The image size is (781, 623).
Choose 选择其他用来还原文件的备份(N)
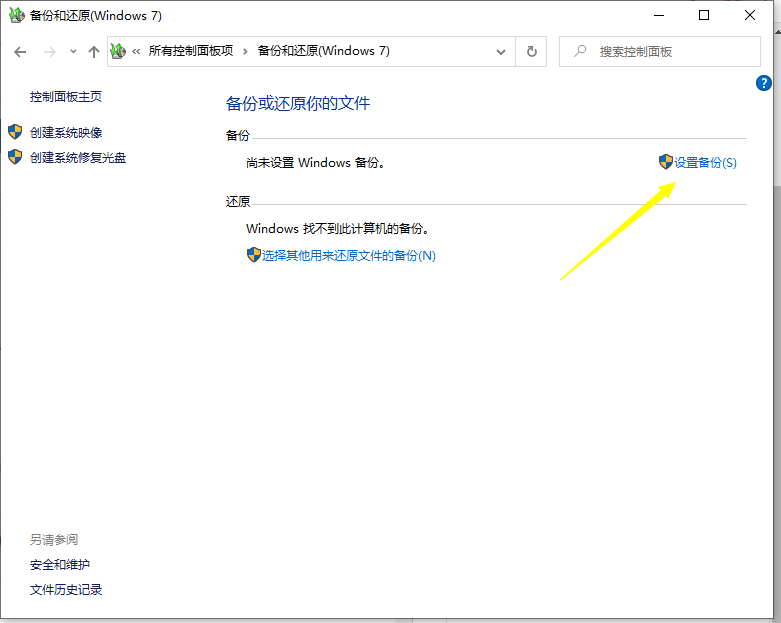tap(348, 255)
